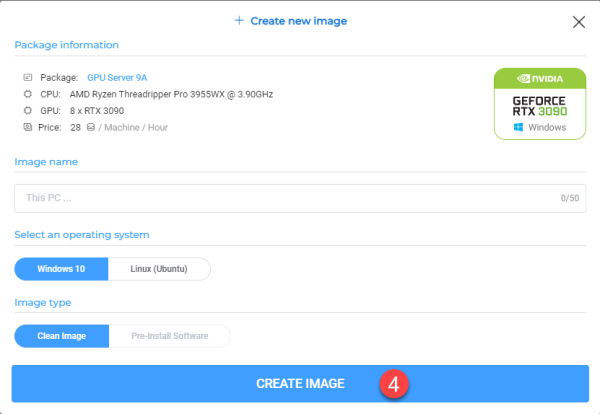Click the credit coin icon after 28
The height and width of the screenshot is (414, 600).
click(91, 128)
